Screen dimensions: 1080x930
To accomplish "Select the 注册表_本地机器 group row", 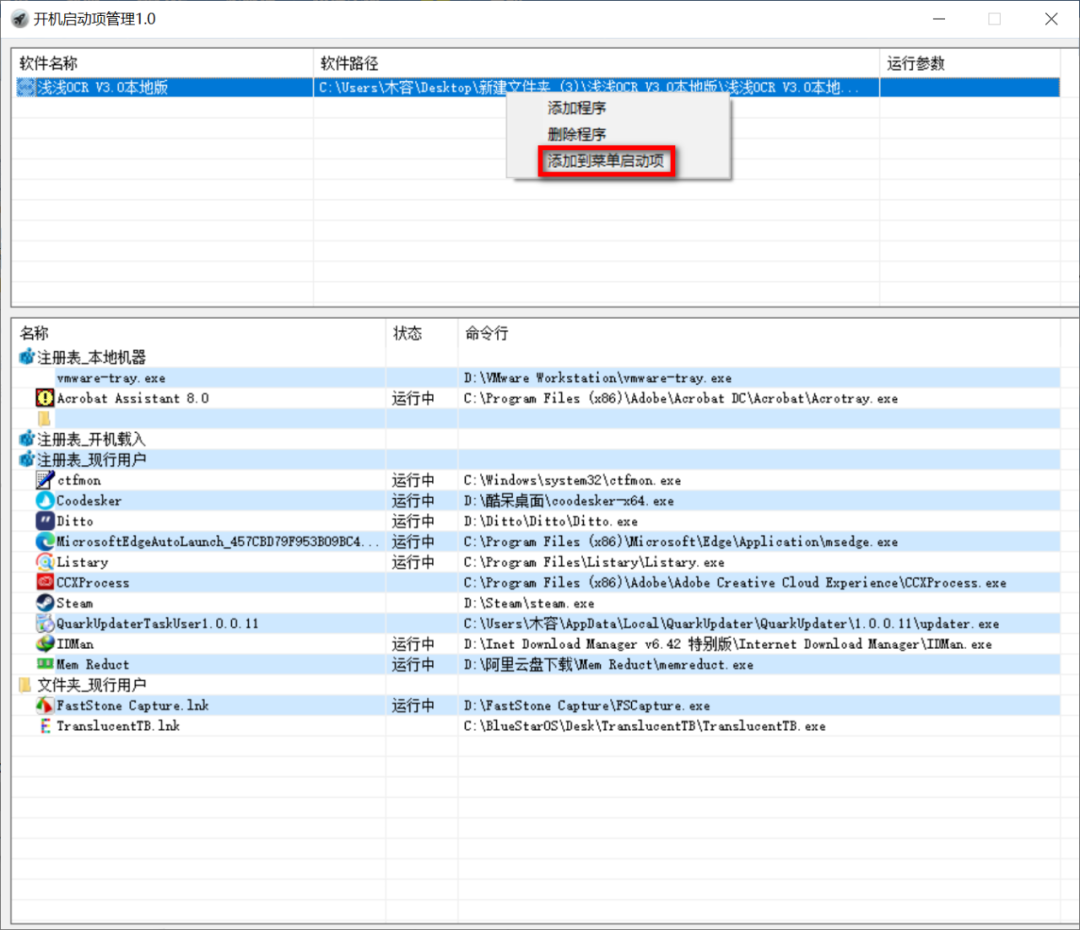I will (92, 357).
